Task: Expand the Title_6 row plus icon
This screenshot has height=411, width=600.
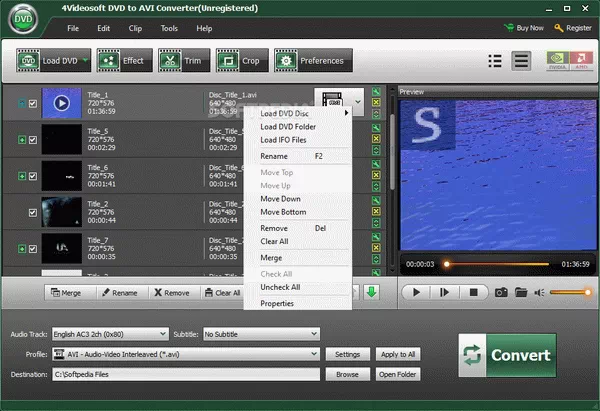Action: [22, 176]
